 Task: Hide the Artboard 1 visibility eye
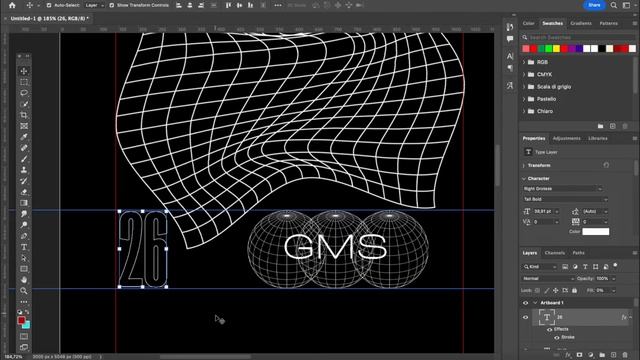525,303
